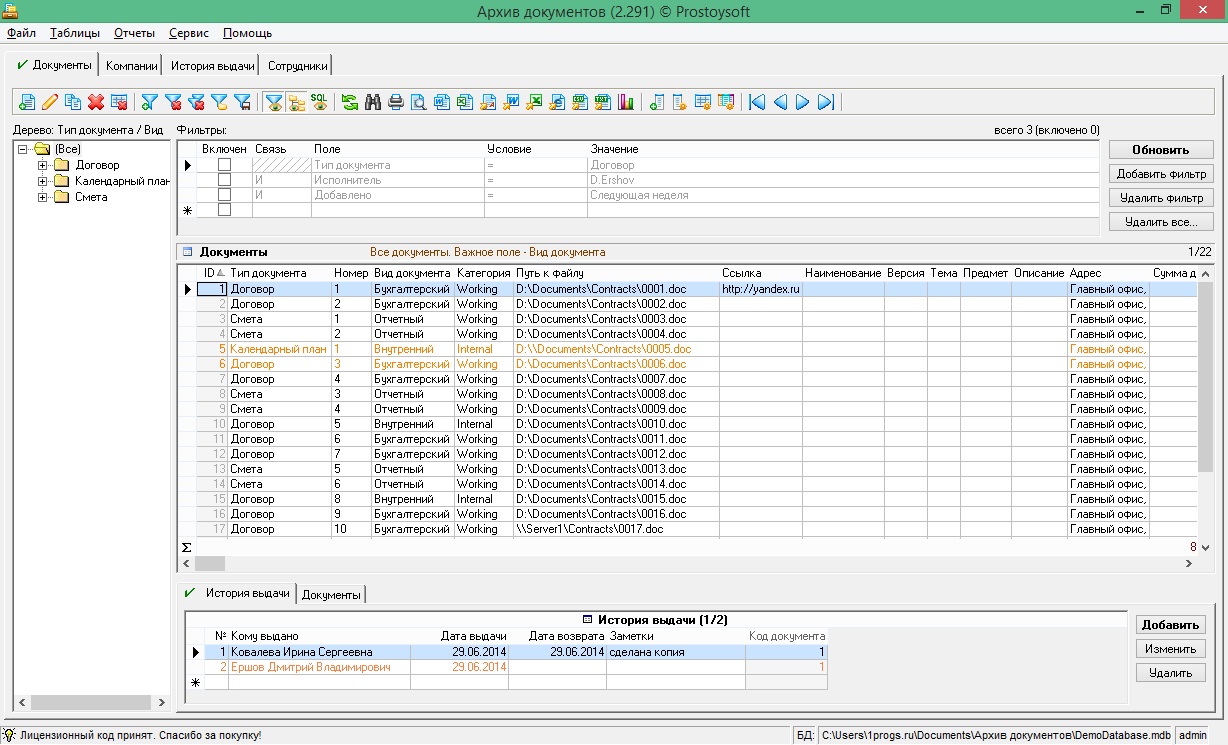Click right arrow of tree panel scrollbar

click(160, 702)
